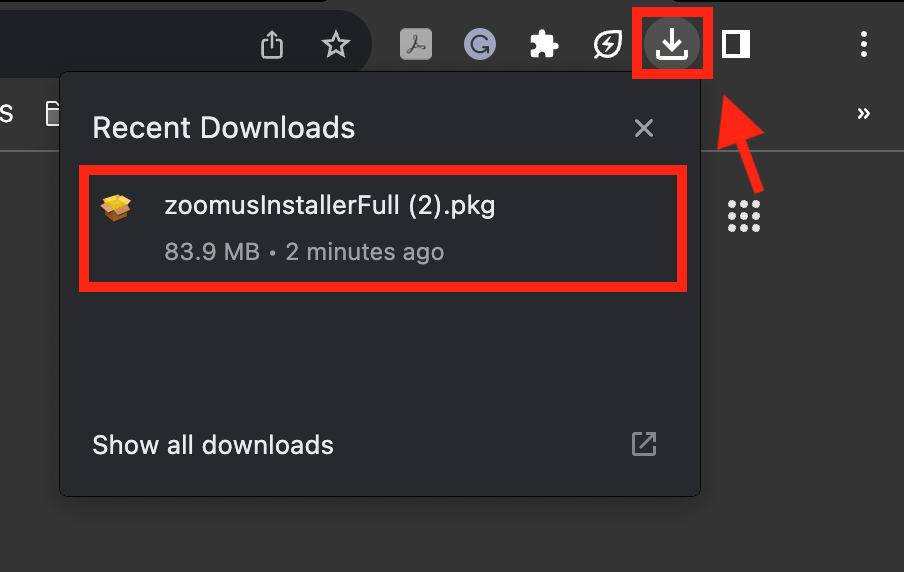
Task: Click the Share this page icon
Action: coord(272,44)
